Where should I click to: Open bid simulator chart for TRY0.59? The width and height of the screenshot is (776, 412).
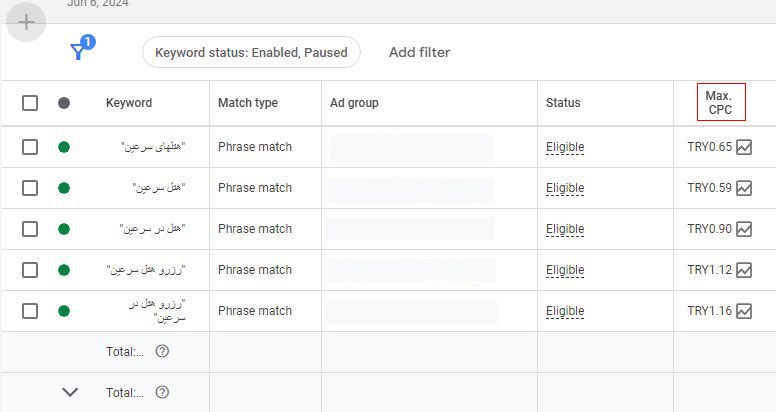(x=744, y=188)
